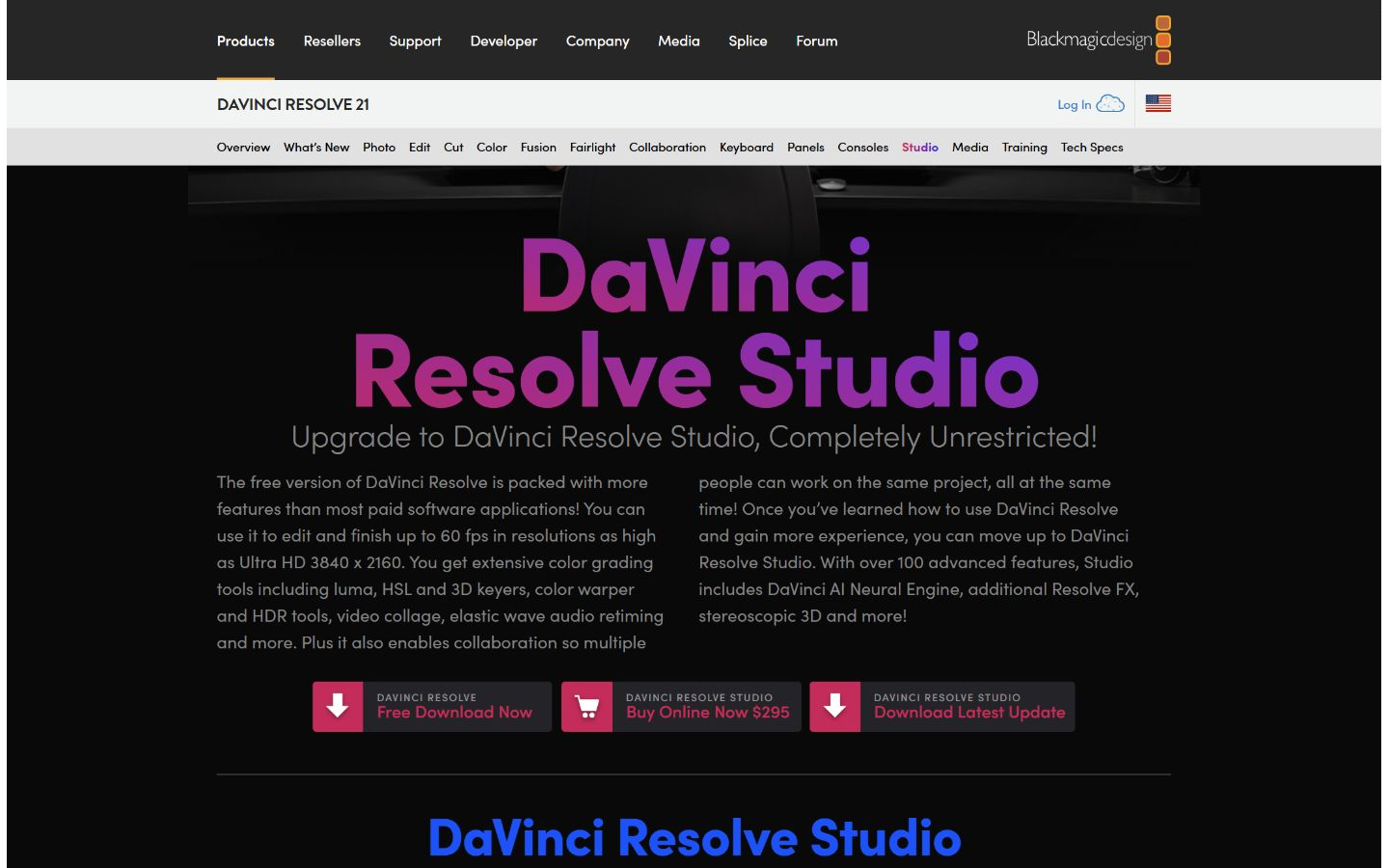Switch to the Overview tab
The image size is (1389, 868).
click(x=243, y=148)
